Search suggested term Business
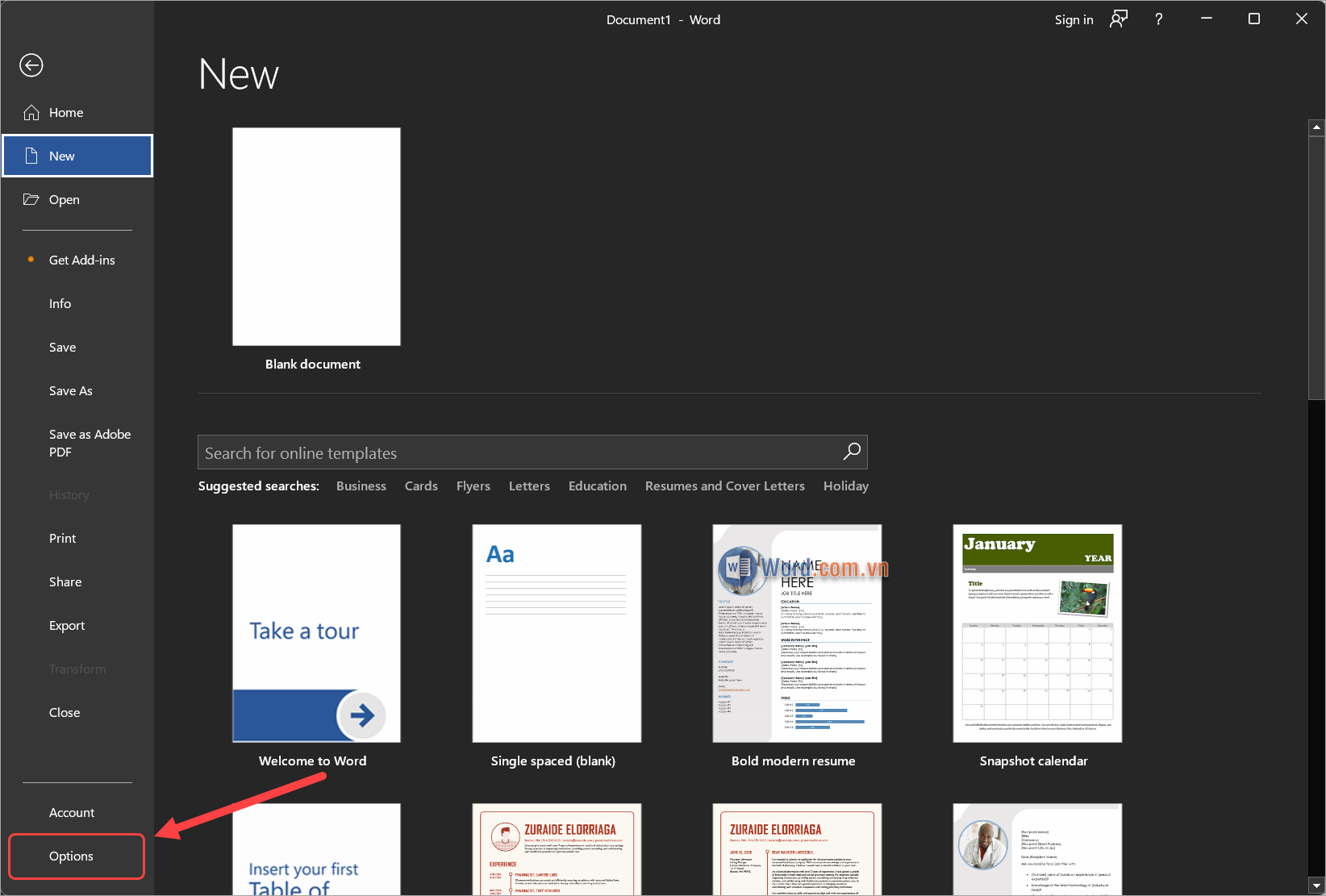Viewport: 1326px width, 896px height. (x=361, y=486)
